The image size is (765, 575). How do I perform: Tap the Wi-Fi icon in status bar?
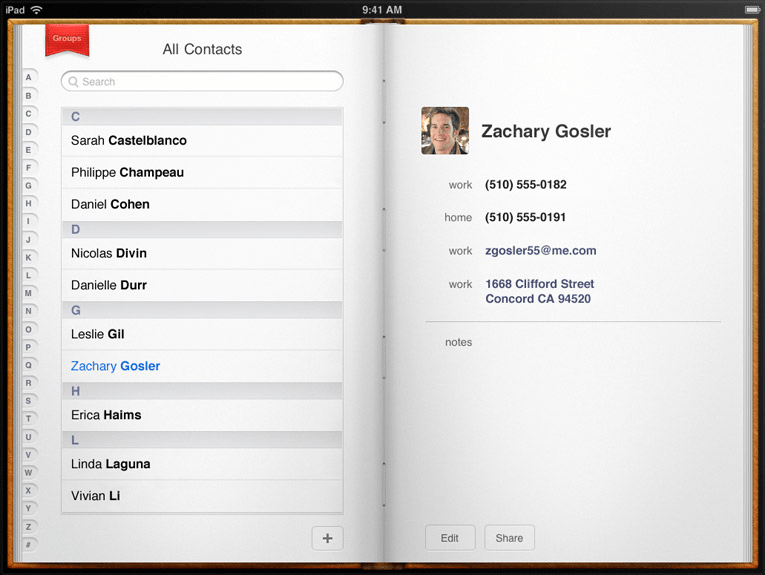coord(36,8)
